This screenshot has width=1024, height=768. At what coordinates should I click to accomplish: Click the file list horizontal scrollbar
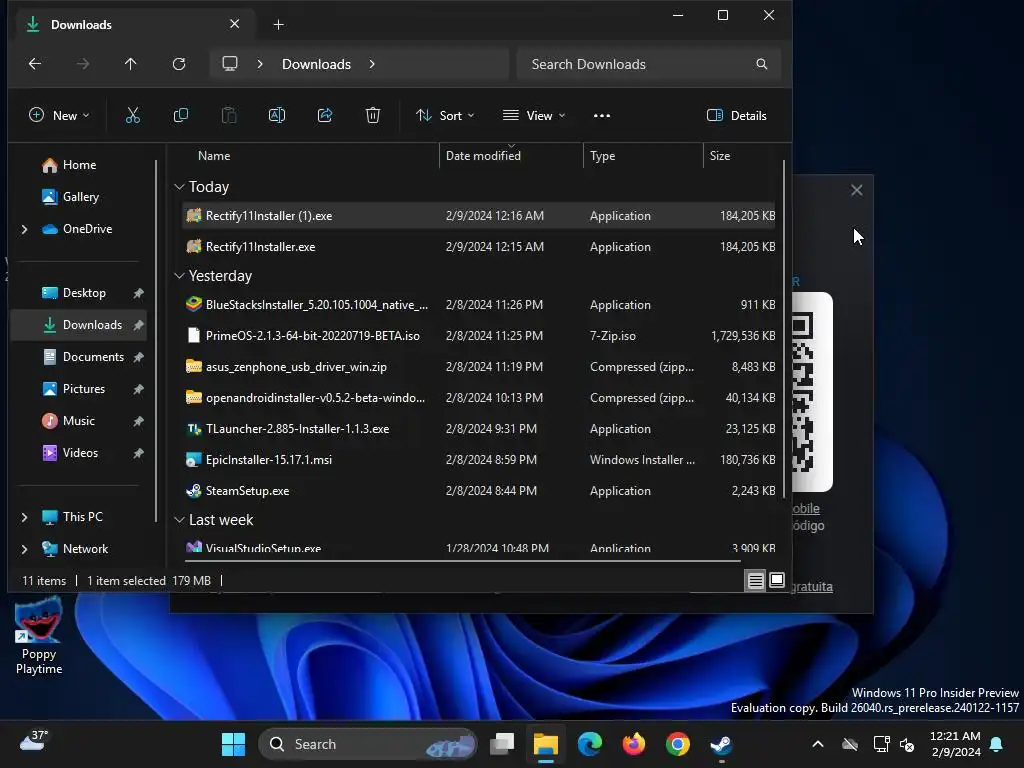[x=462, y=560]
